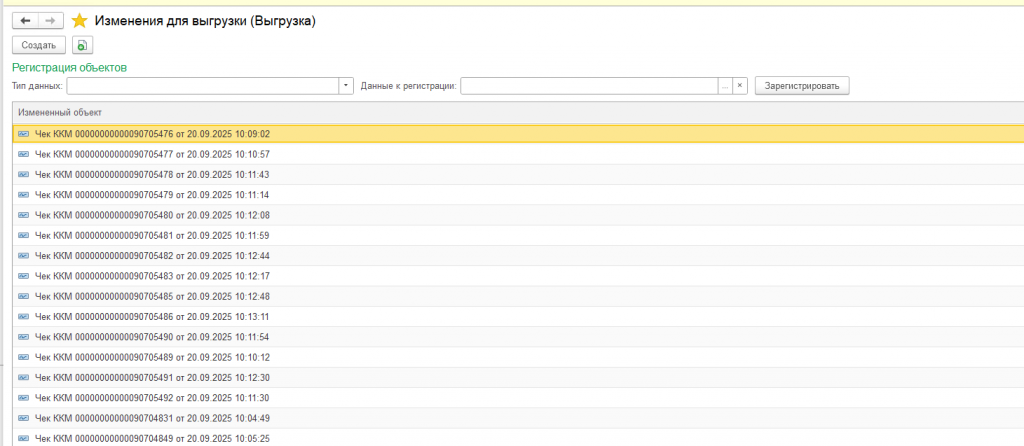Click icon of Чек ККМ 90704831 row
The width and height of the screenshot is (1024, 446).
24,418
